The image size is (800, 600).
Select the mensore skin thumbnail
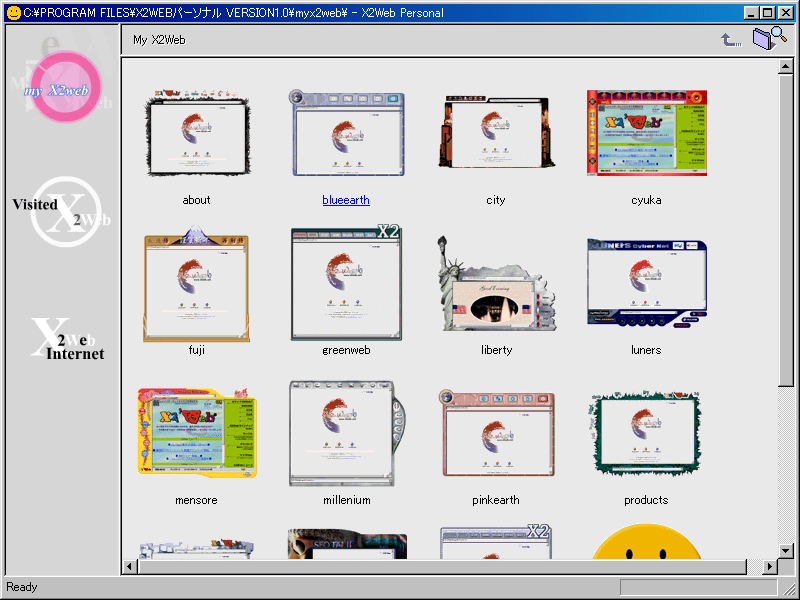coord(197,433)
